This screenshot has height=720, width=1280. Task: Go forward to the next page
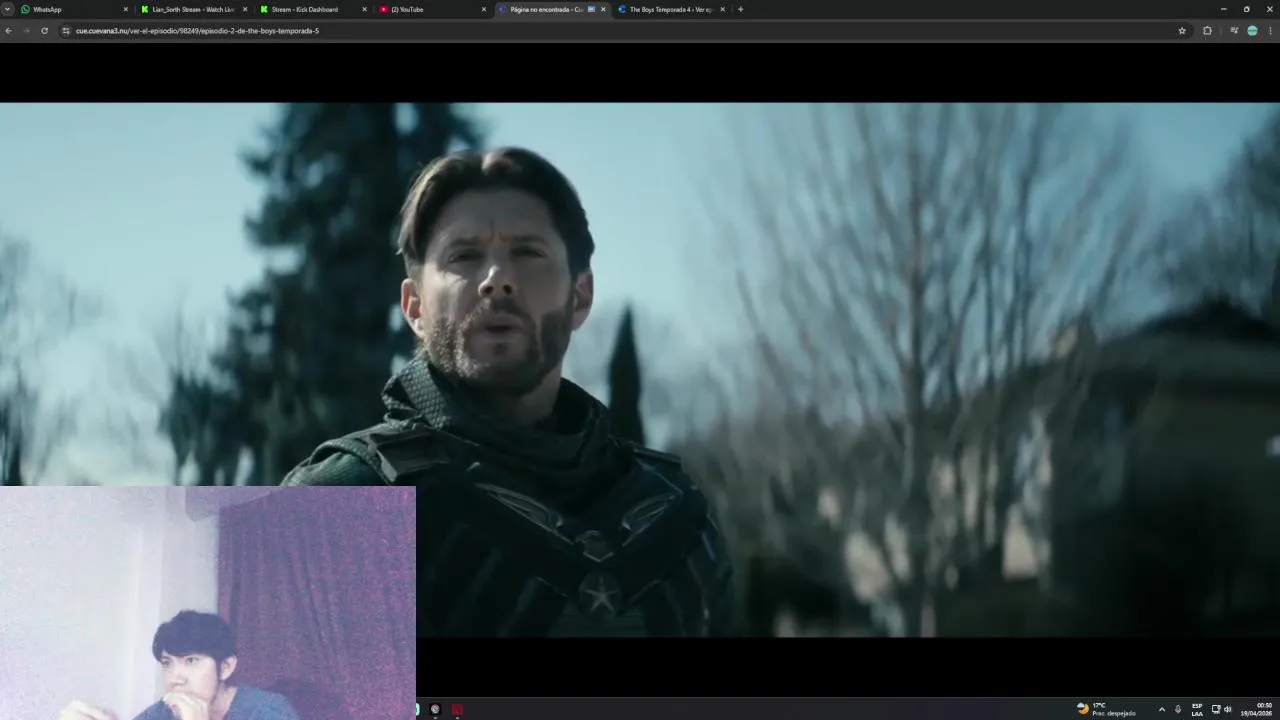pos(26,31)
